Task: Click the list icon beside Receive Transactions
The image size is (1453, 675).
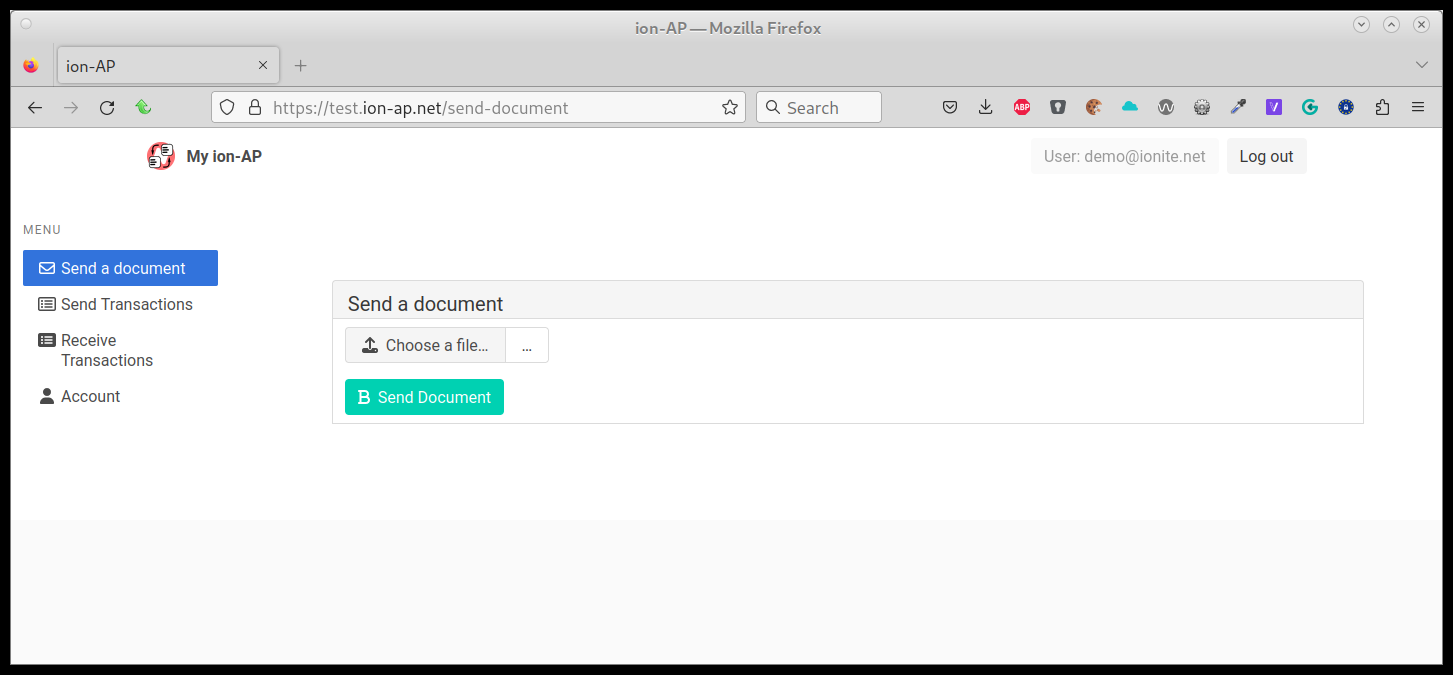Action: pyautogui.click(x=47, y=340)
